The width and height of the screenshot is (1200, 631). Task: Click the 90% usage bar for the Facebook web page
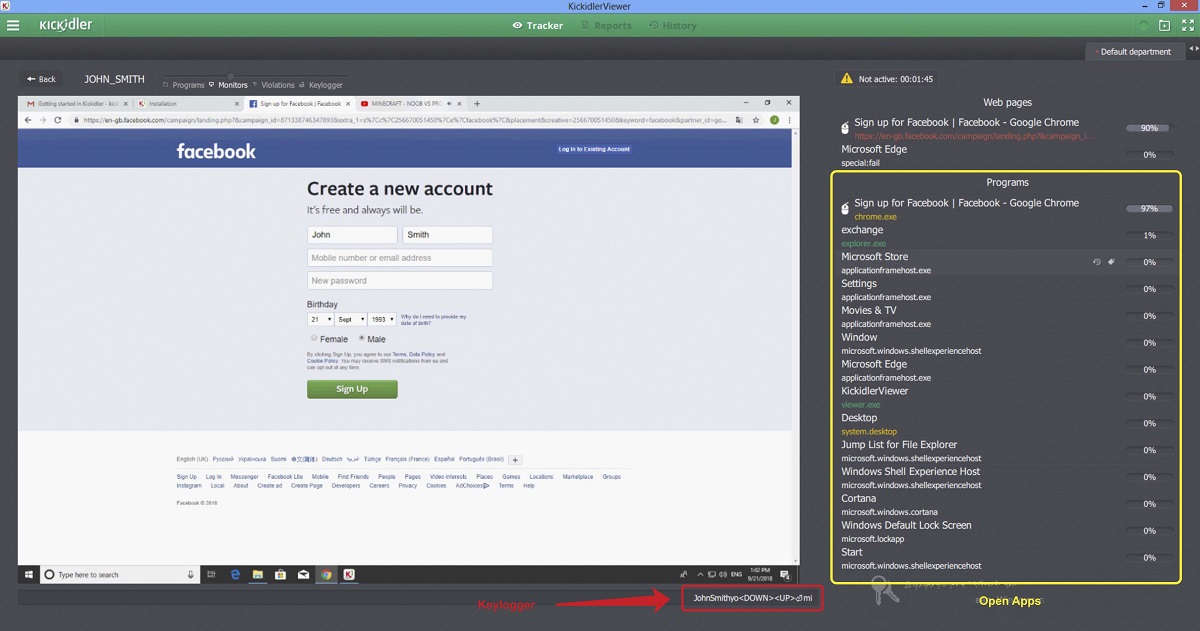[x=1149, y=128]
